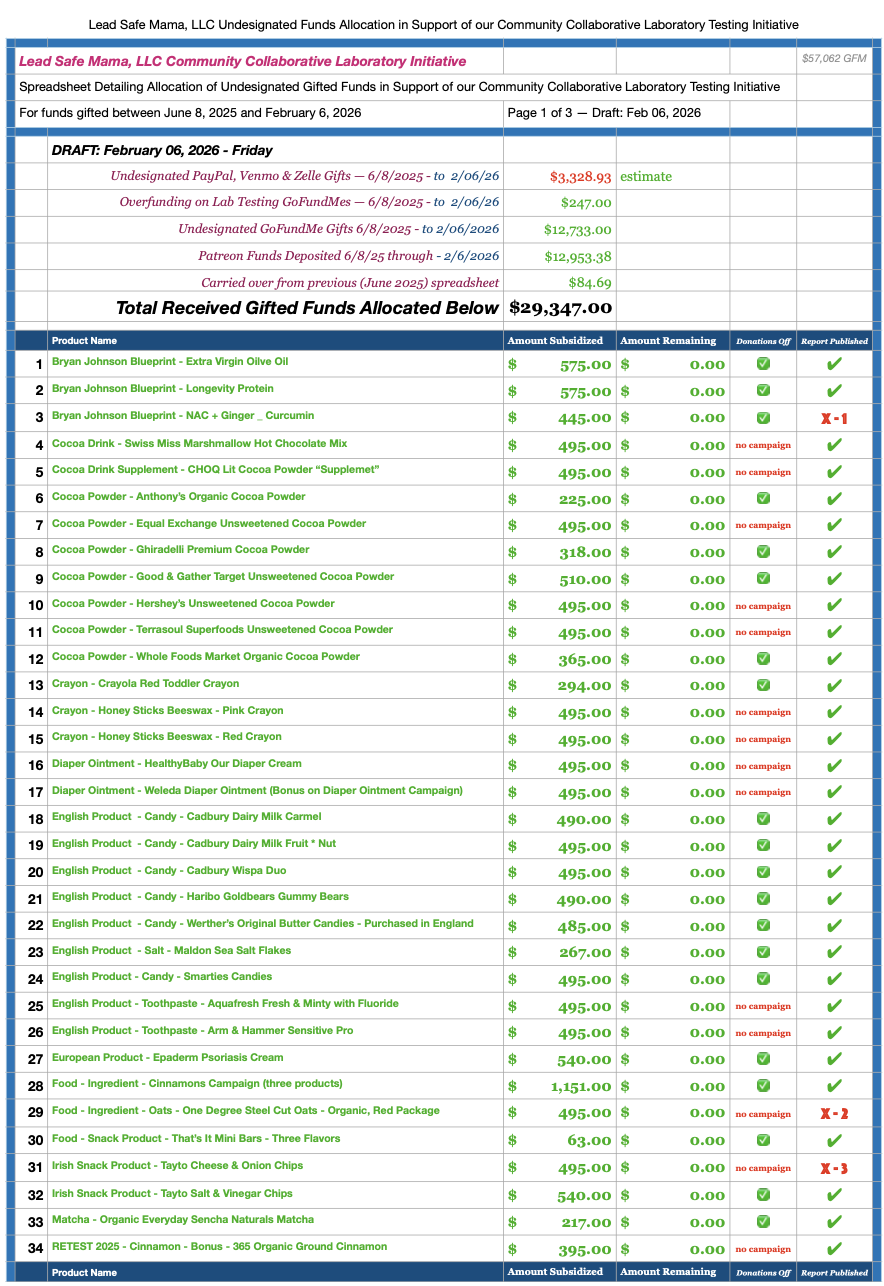
Task: Click report checkmark for Extra Virgin Olive Oil
Action: click(833, 364)
